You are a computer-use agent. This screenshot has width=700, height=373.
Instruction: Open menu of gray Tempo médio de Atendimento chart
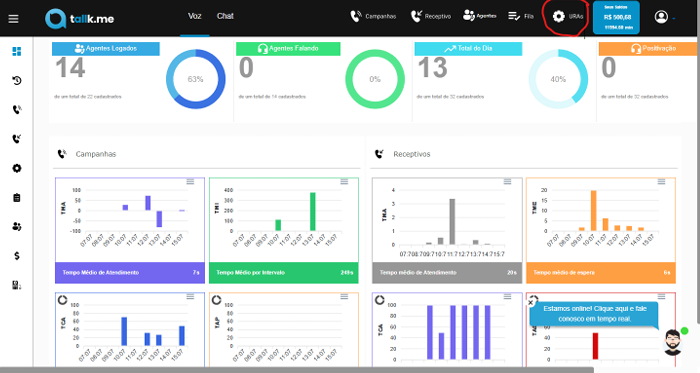508,182
